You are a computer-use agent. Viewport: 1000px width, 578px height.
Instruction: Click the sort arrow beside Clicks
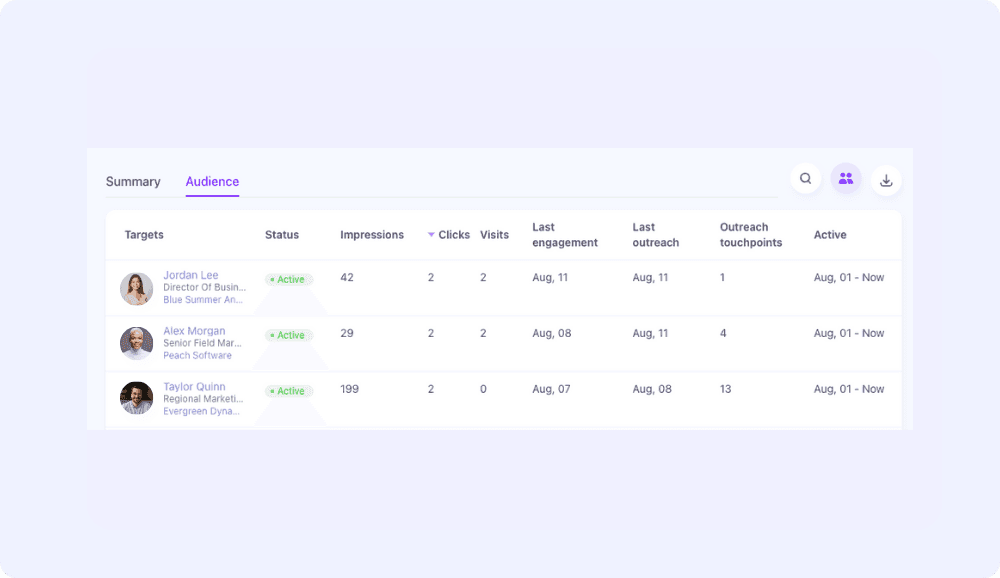pos(431,235)
